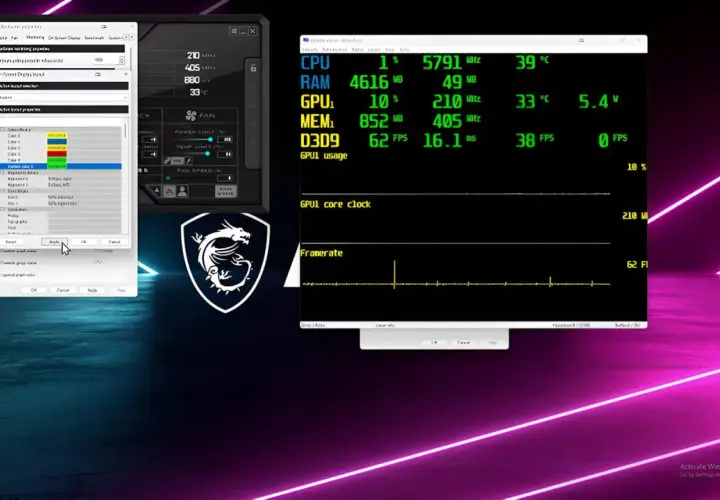Click OK at the bottom of the Afterburner properties window
720x500 pixels.
click(34, 290)
